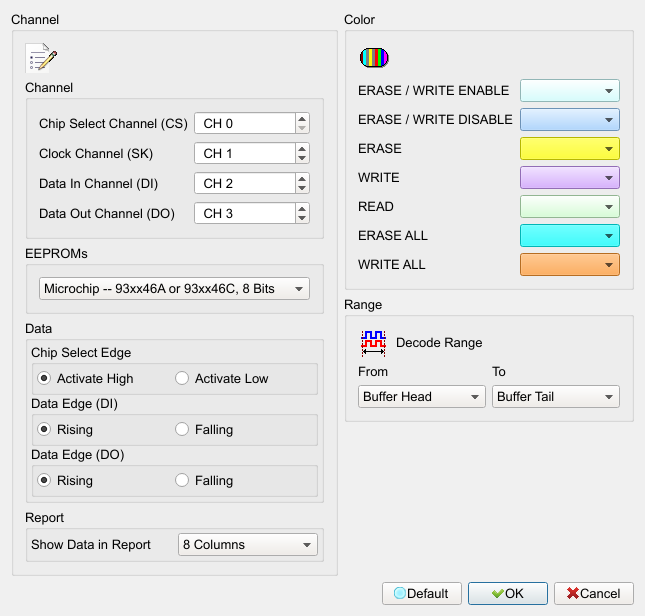The width and height of the screenshot is (645, 616).
Task: Step up the Data In Channel (DI)
Action: click(302, 179)
